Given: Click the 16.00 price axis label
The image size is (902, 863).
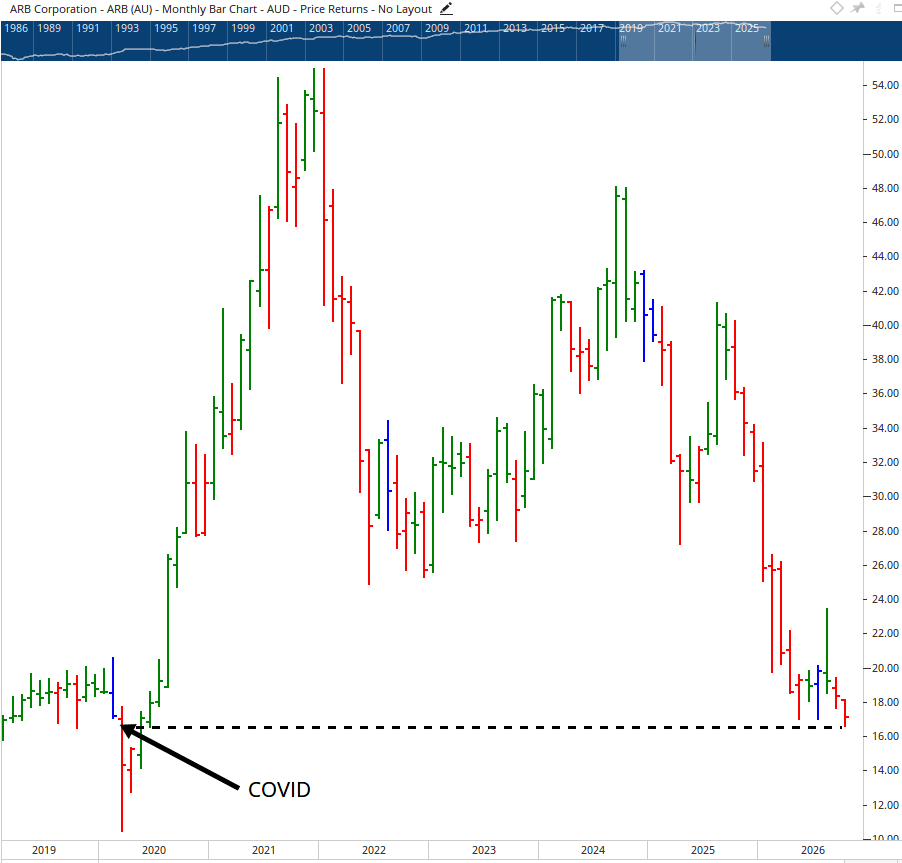Looking at the screenshot, I should coord(885,736).
